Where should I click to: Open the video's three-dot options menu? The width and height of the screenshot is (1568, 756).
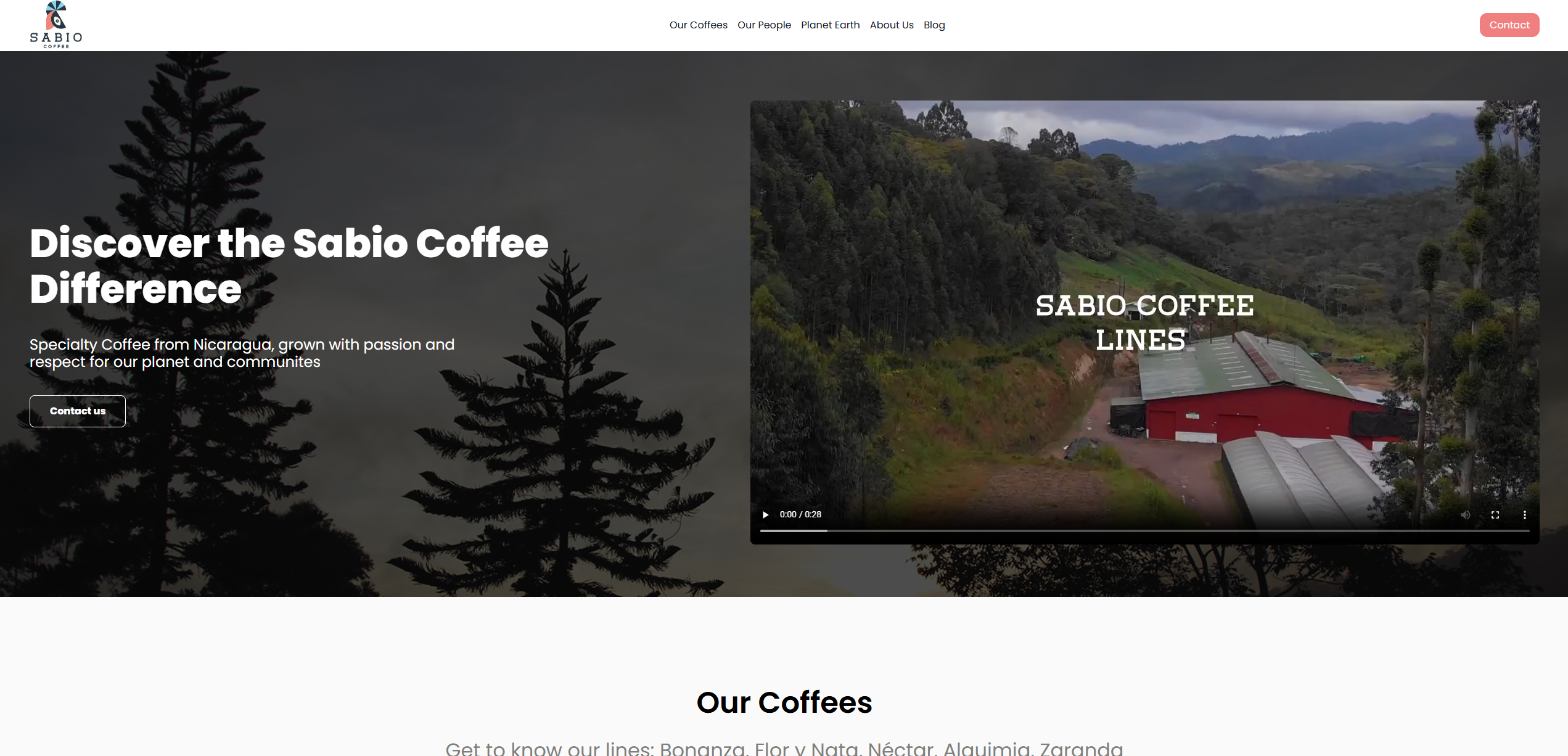[x=1525, y=515]
